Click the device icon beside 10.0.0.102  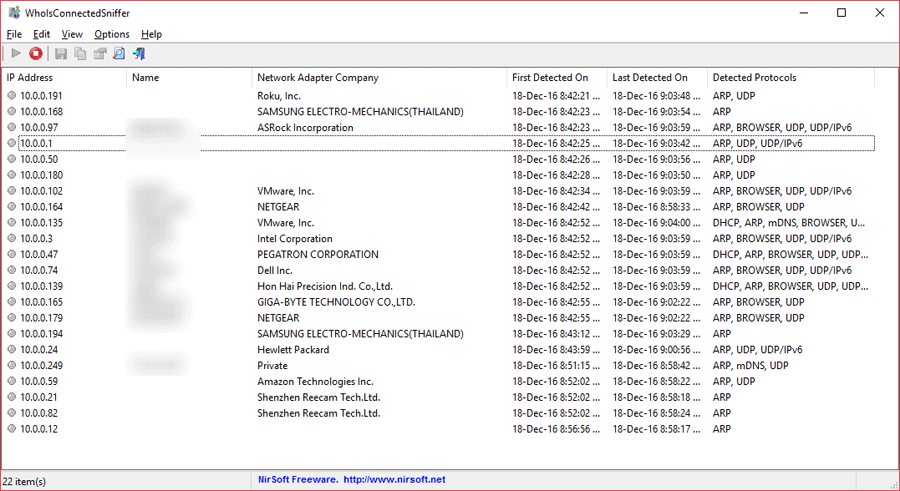[x=11, y=191]
